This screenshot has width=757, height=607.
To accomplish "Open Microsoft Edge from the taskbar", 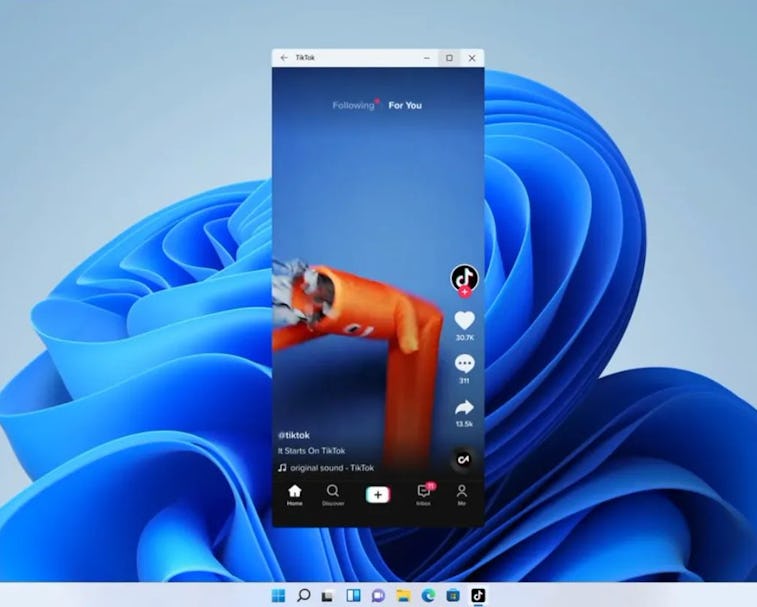I will coord(428,596).
